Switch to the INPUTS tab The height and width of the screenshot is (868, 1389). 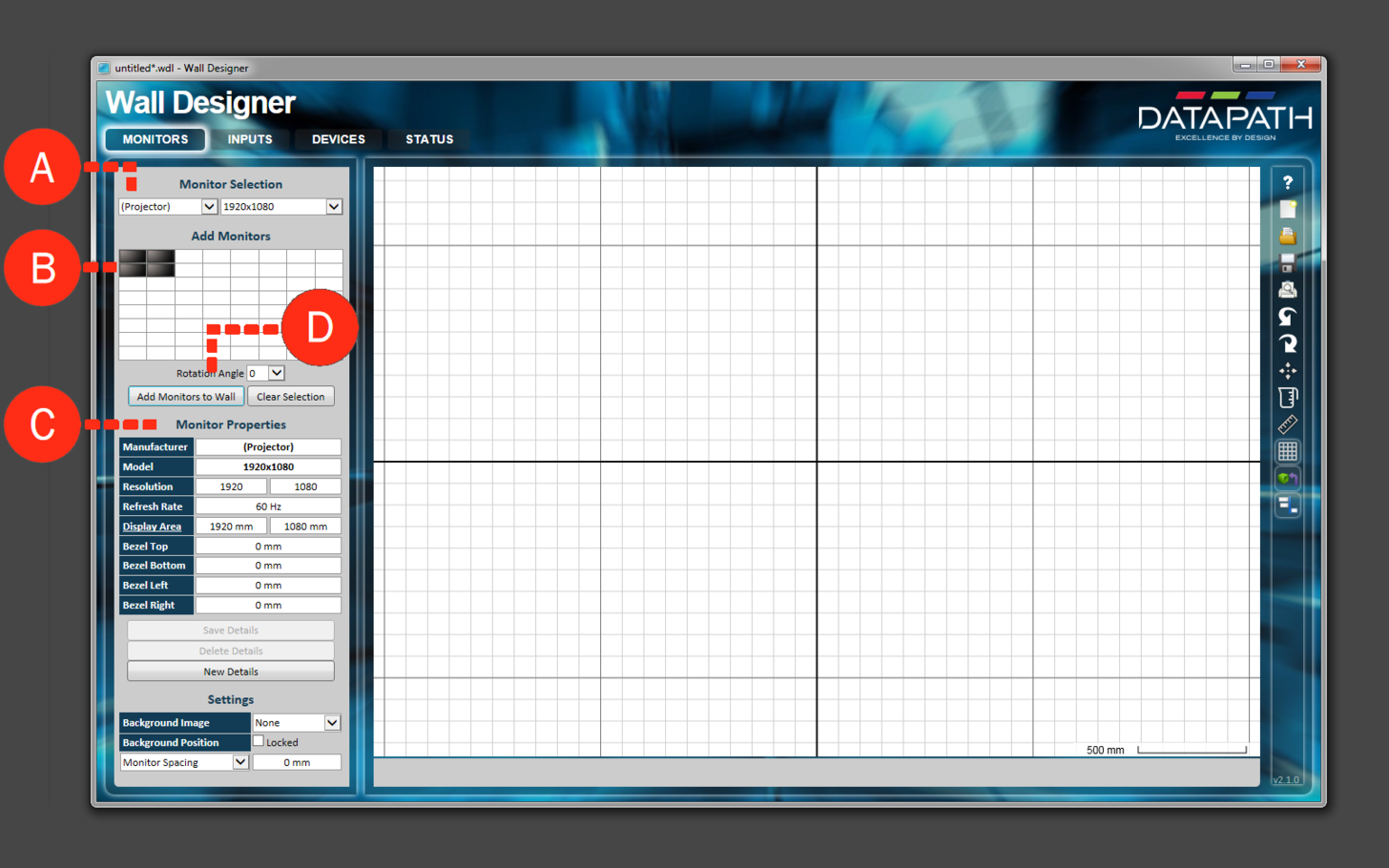point(249,138)
